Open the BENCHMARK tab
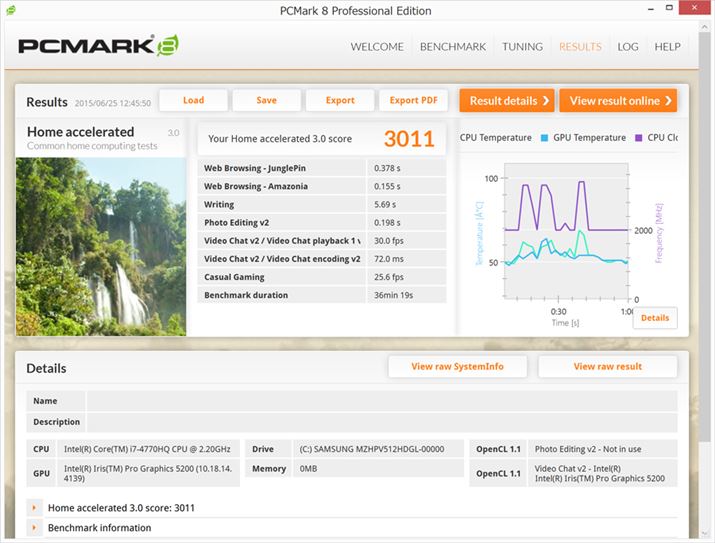 [453, 47]
